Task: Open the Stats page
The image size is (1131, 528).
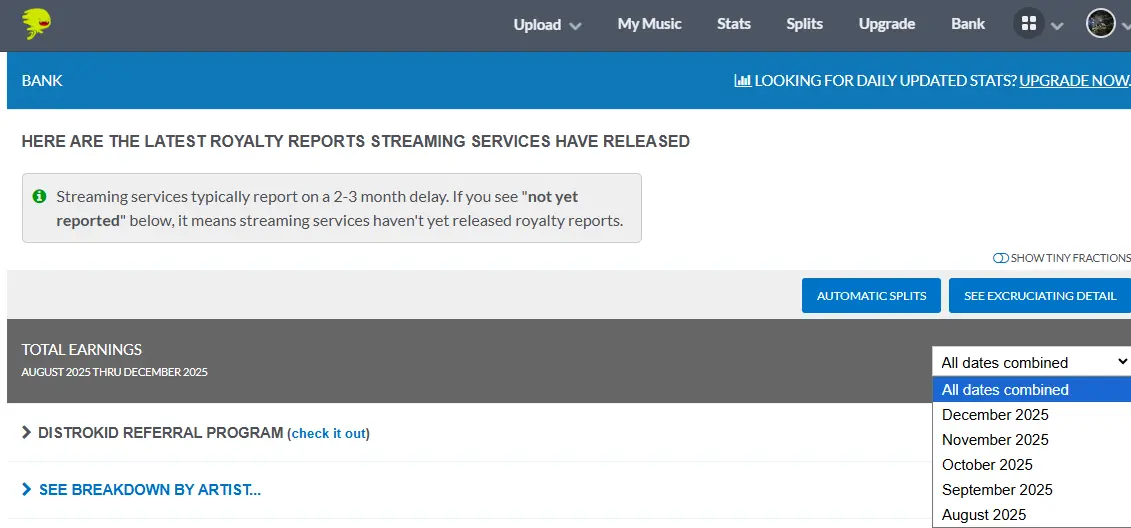Action: 734,24
